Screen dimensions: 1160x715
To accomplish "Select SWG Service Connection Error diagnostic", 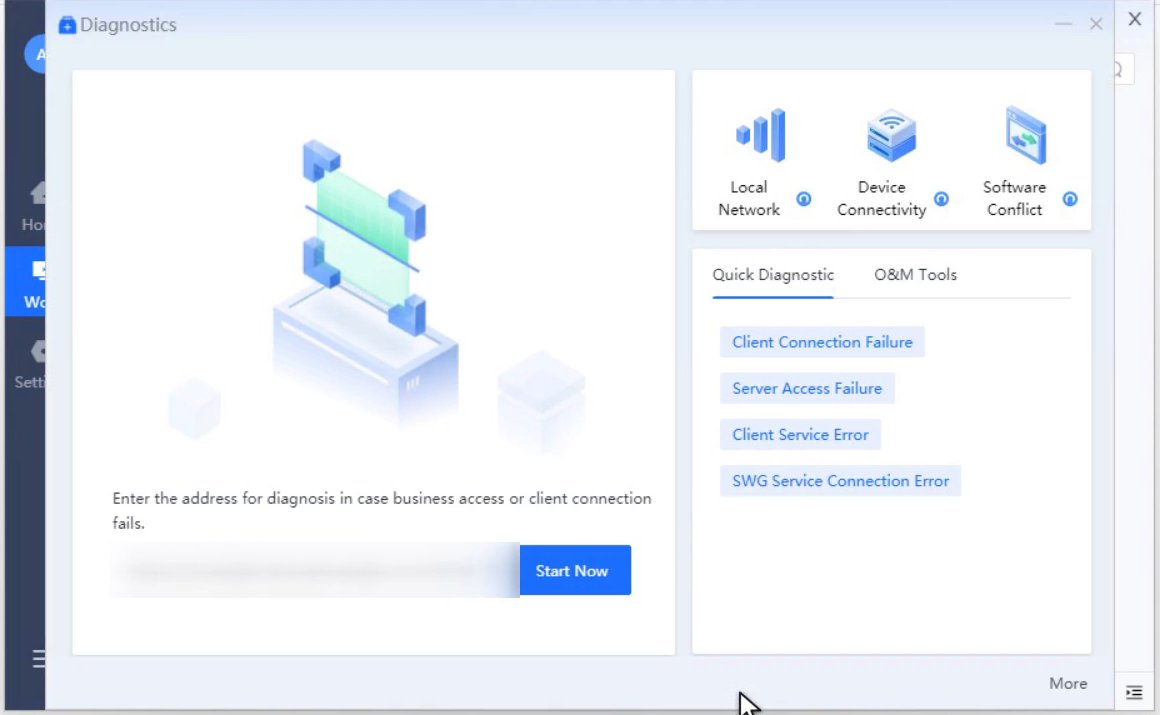I will coord(840,481).
